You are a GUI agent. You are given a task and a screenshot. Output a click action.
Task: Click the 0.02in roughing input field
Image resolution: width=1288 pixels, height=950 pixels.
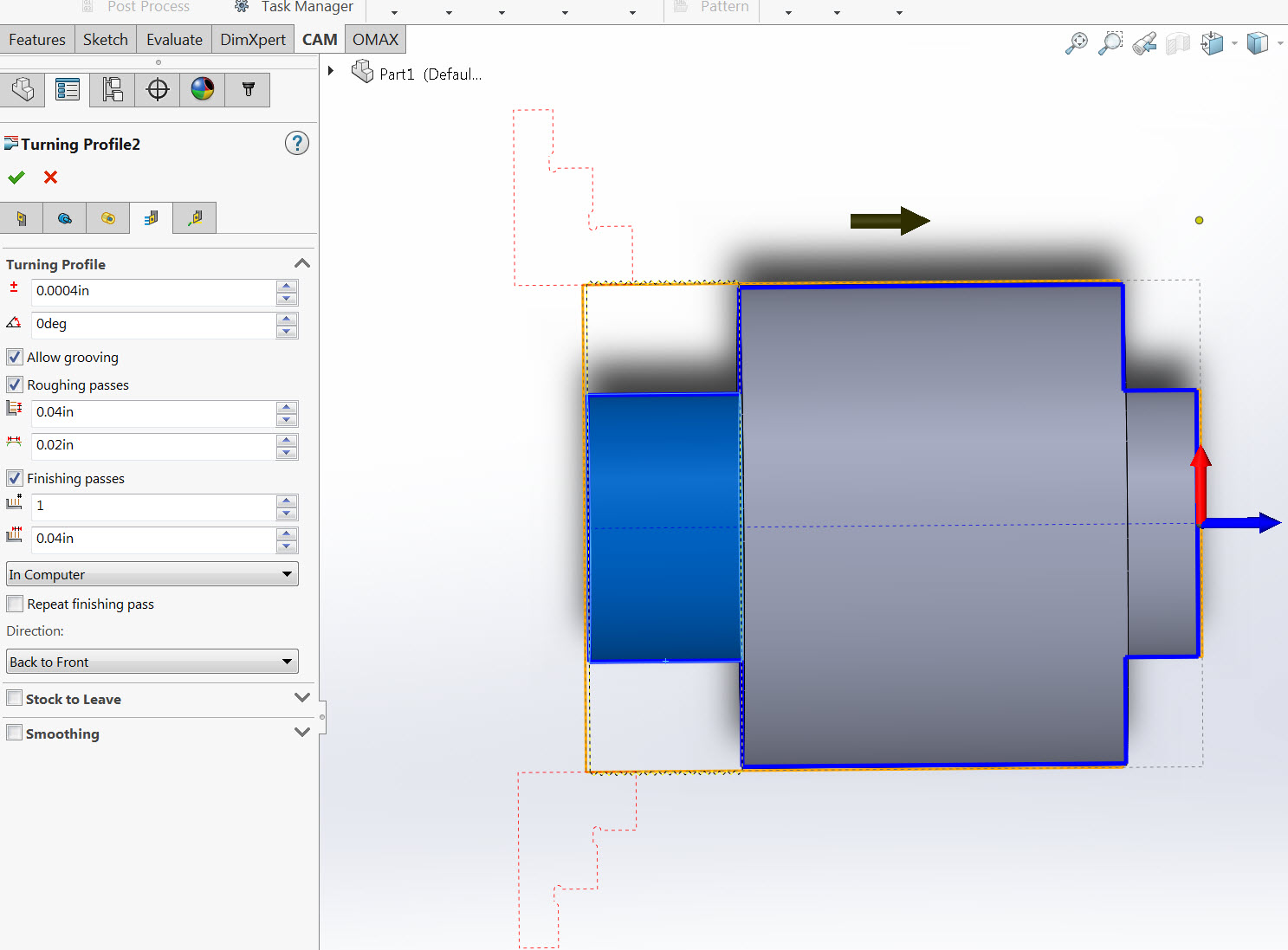point(153,446)
